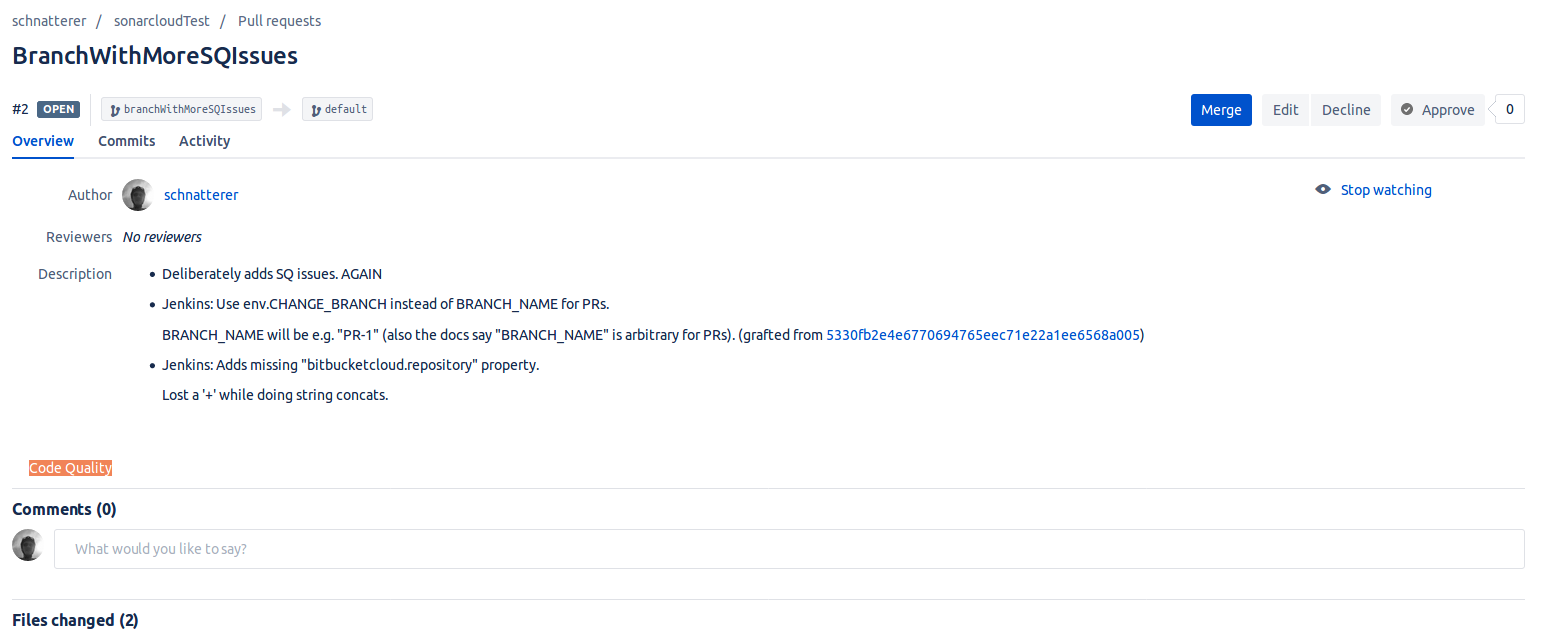Click the commenter avatar beside comment box
Viewport: 1542px width, 631px height.
tap(28, 545)
